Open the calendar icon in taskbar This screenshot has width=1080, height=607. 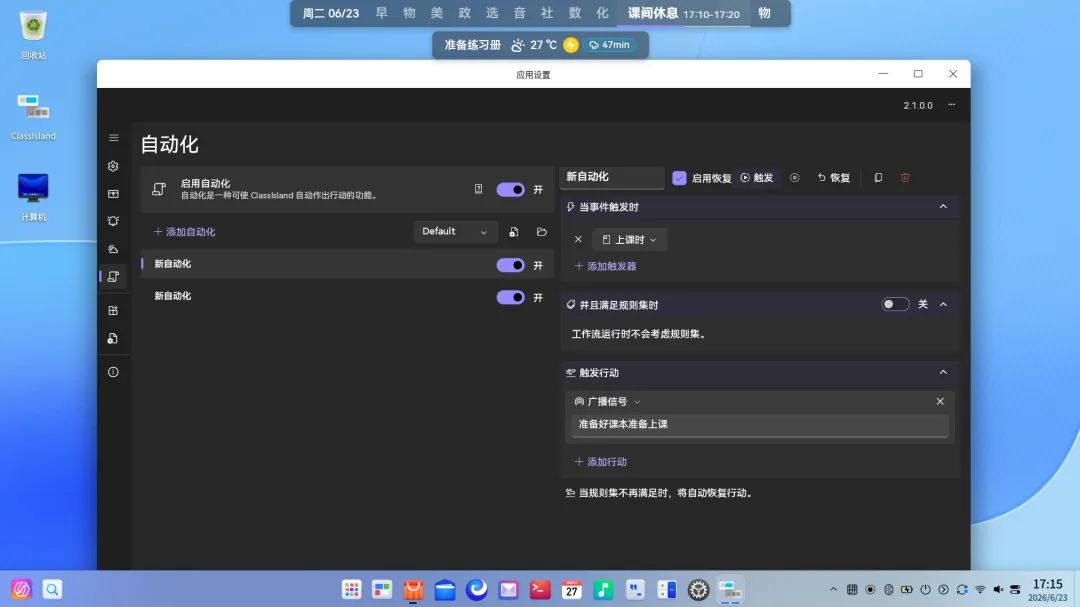coord(572,590)
